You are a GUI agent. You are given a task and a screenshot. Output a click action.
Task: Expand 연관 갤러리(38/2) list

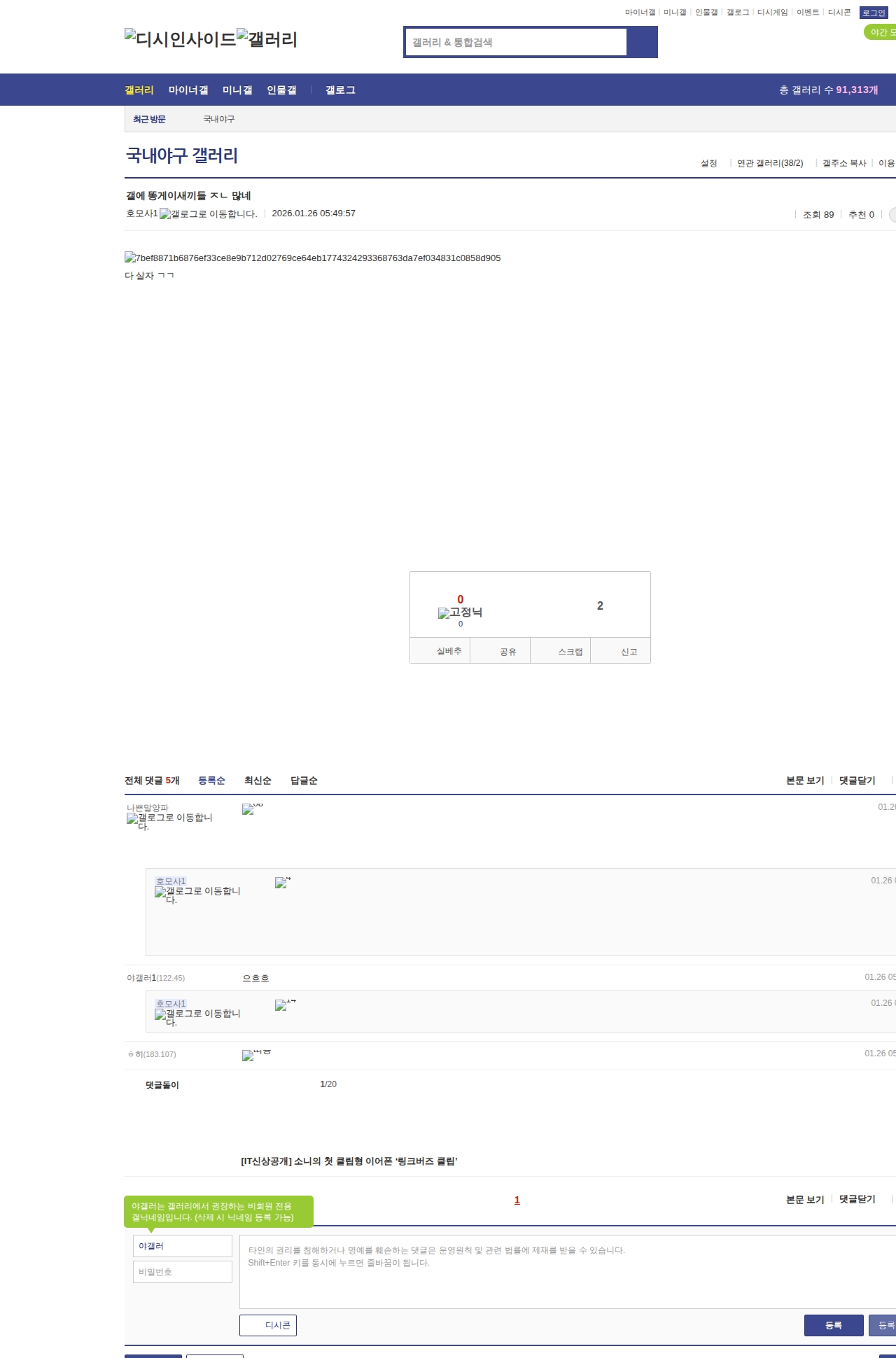(x=770, y=163)
